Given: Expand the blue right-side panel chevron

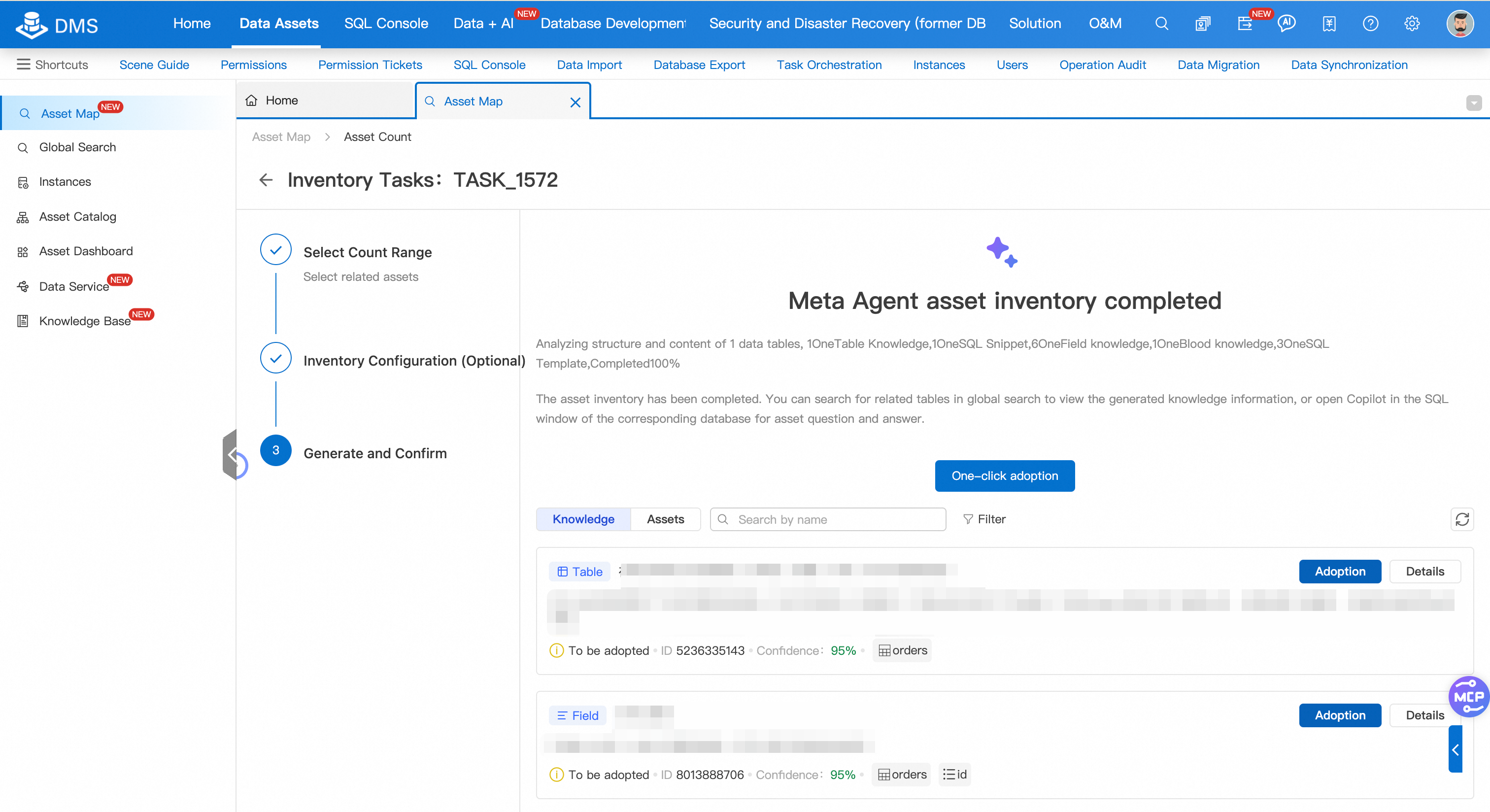Looking at the screenshot, I should 1455,749.
